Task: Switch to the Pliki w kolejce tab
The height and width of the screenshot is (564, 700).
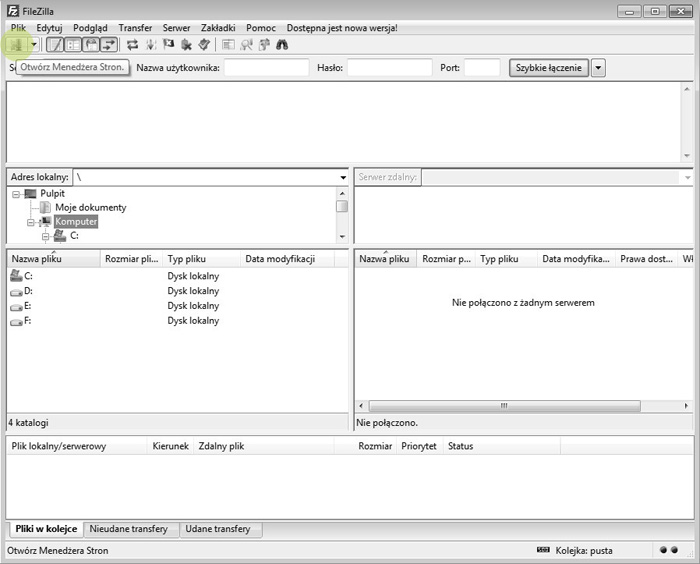Action: point(46,529)
